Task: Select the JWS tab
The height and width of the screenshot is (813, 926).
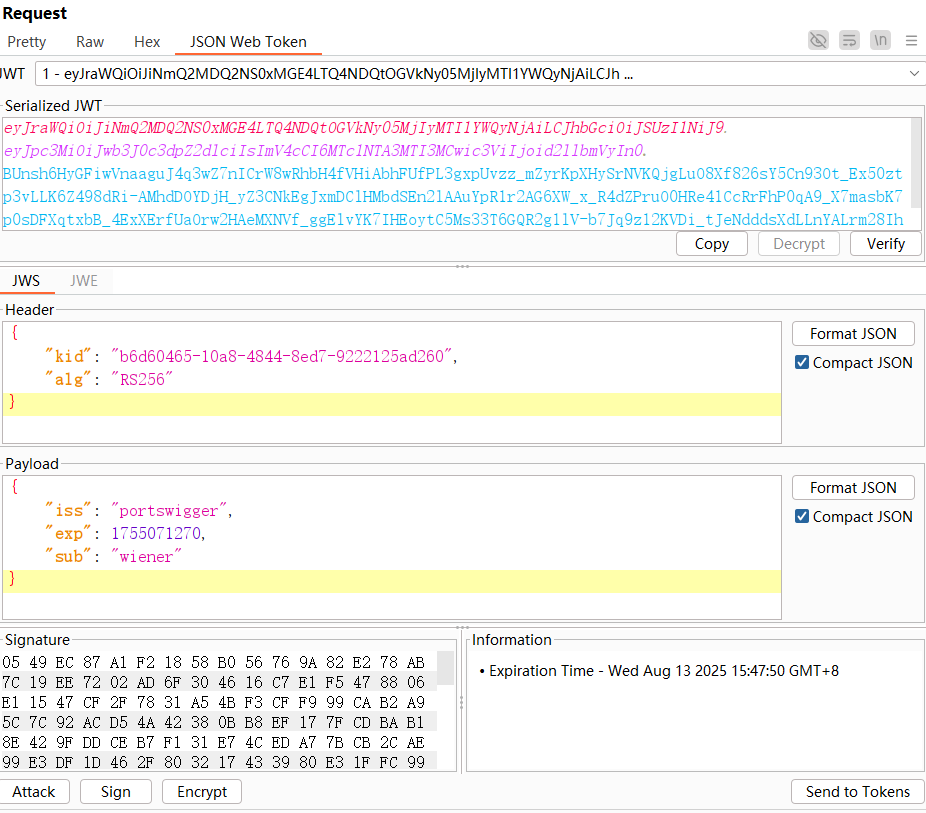Action: pyautogui.click(x=27, y=281)
